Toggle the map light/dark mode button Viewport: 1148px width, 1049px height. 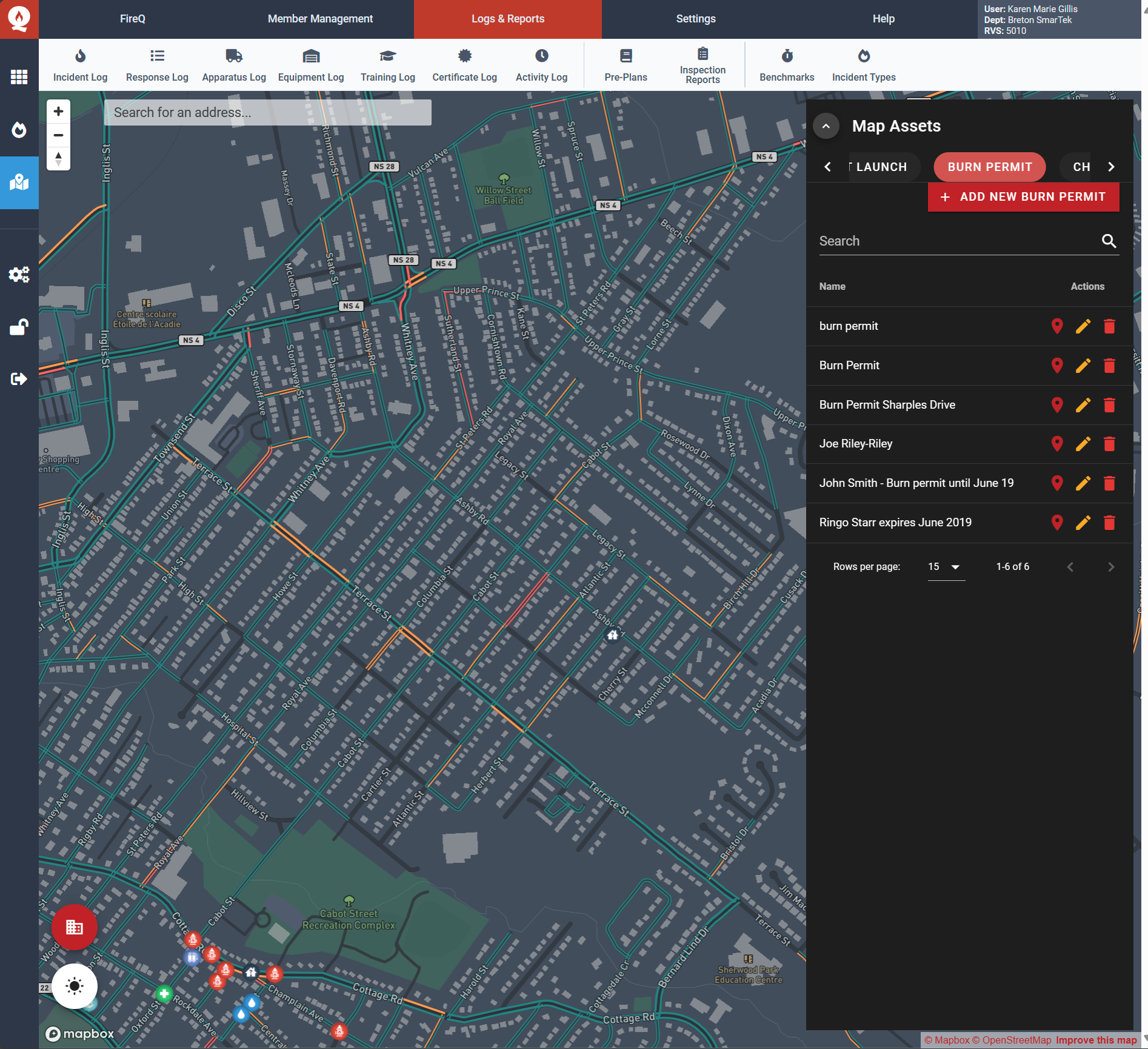75,986
